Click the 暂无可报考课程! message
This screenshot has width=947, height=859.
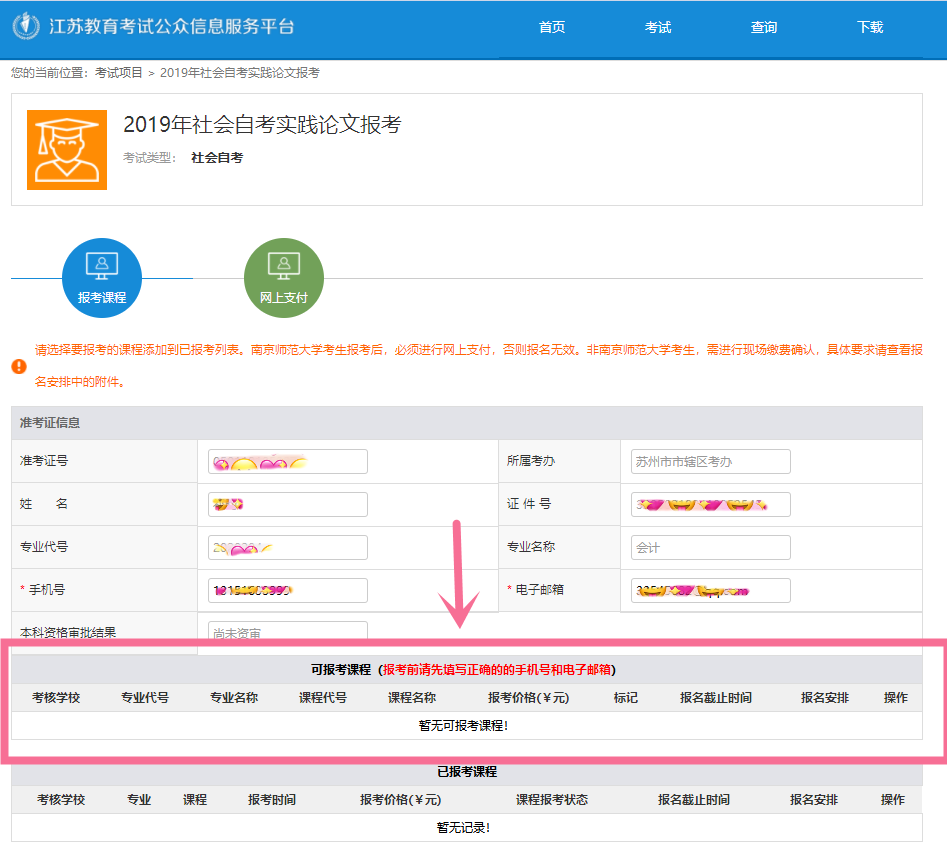tap(464, 726)
